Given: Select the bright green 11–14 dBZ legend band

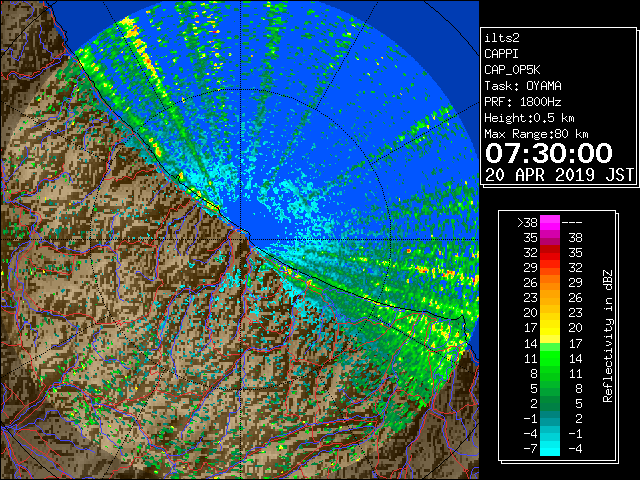Looking at the screenshot, I should pyautogui.click(x=550, y=358).
